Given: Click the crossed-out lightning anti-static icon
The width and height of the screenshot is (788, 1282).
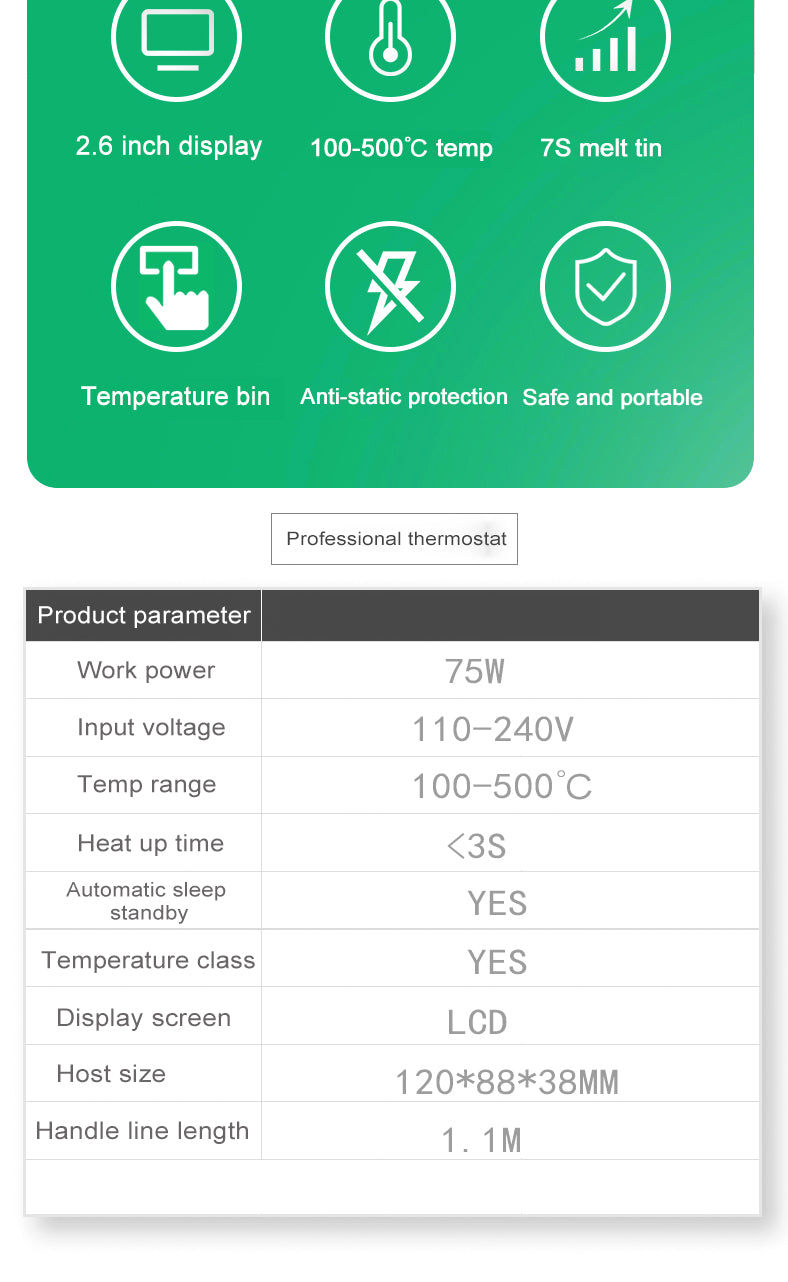Looking at the screenshot, I should pyautogui.click(x=390, y=287).
